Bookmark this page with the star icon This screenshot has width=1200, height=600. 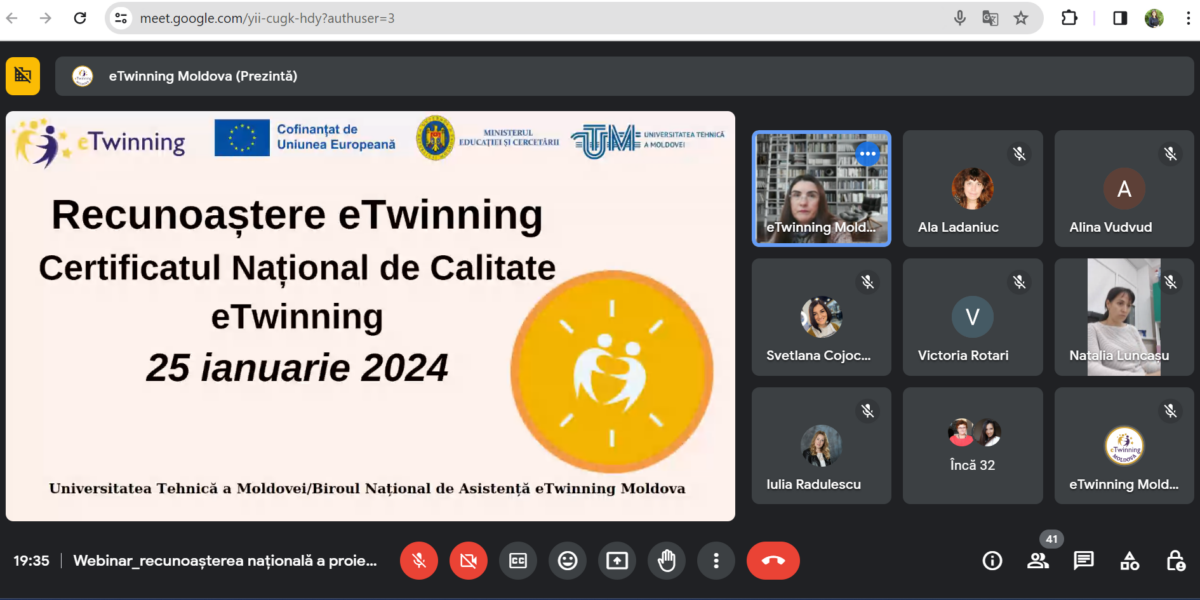coord(1020,18)
